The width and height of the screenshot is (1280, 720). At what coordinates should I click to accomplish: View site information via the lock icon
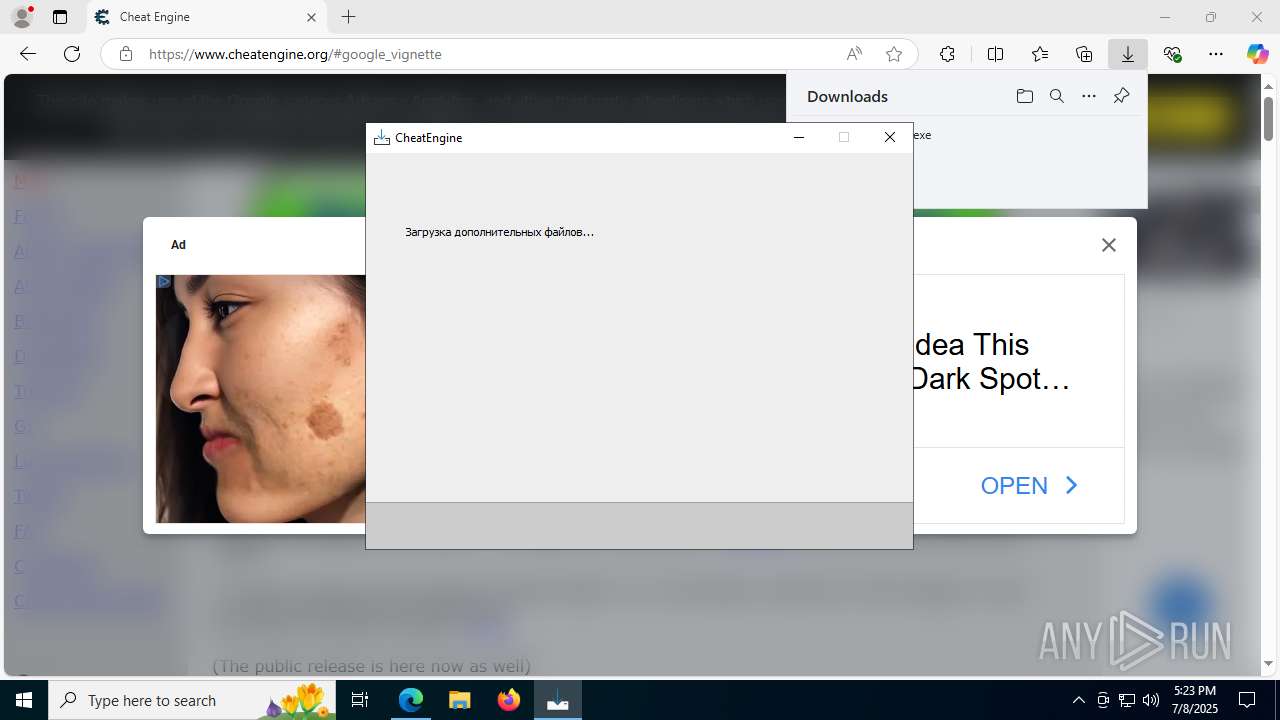tap(125, 54)
